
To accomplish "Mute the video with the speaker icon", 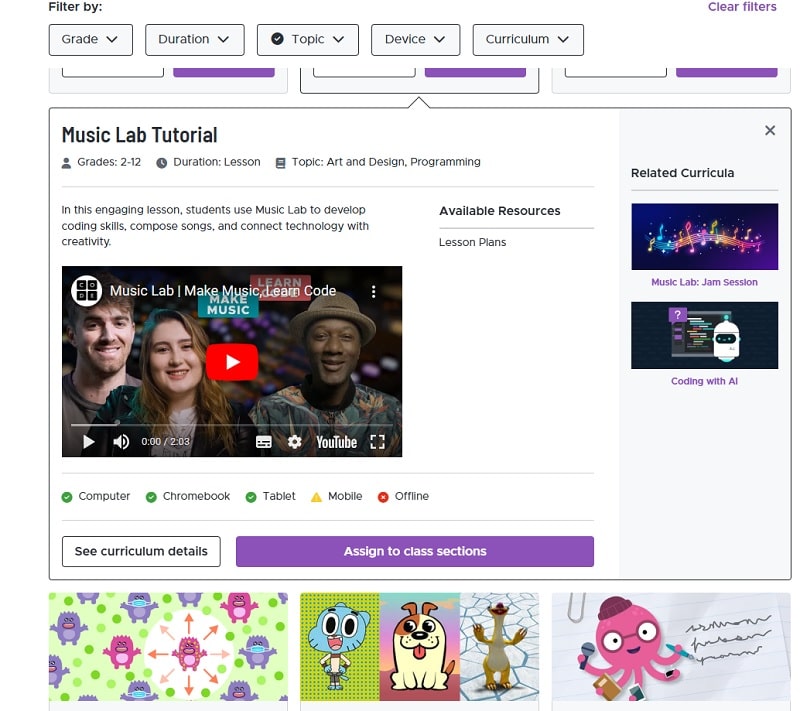I will point(121,442).
